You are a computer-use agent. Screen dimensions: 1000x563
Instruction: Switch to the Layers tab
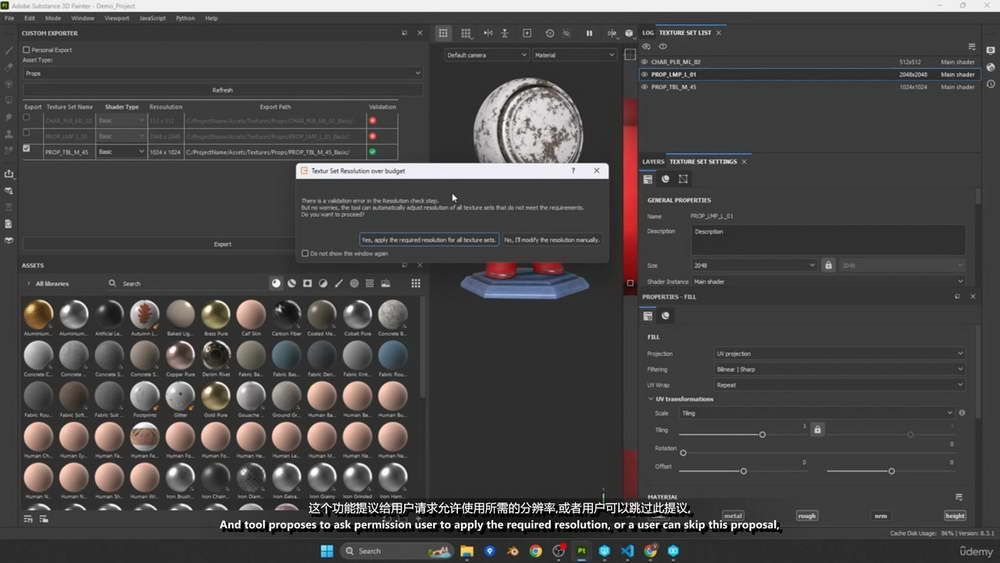tap(653, 162)
